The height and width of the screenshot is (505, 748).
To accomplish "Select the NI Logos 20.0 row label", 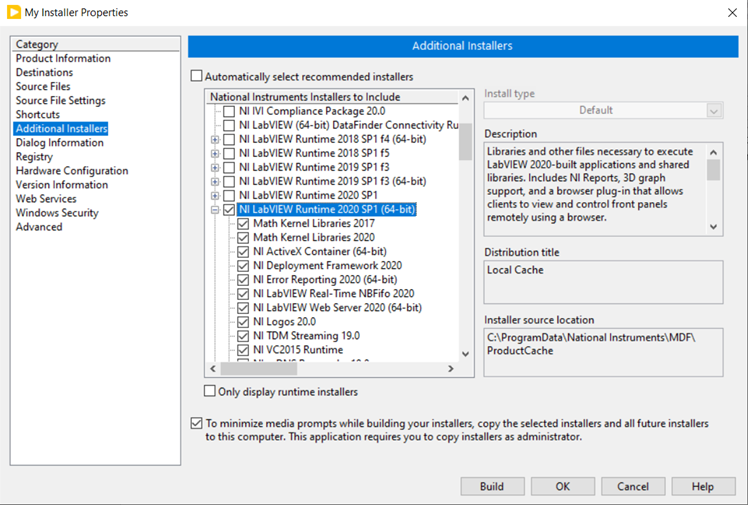I will click(284, 322).
